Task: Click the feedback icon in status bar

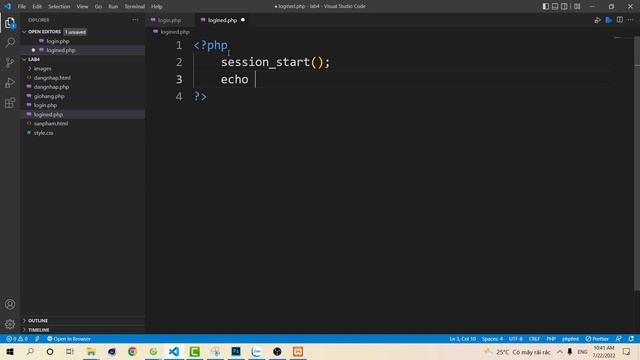Action: point(619,339)
